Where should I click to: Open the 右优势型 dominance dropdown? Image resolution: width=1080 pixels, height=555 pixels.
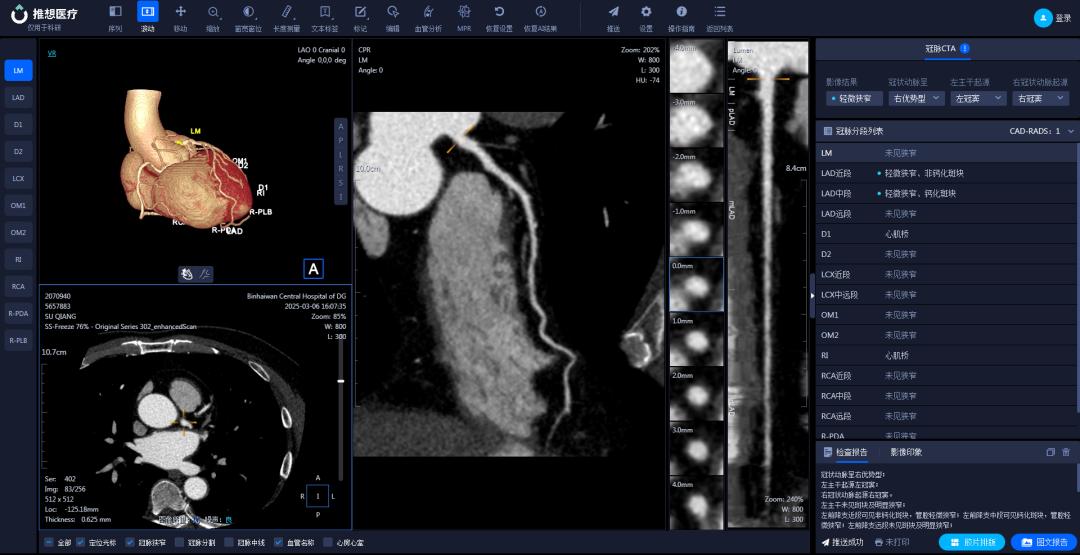click(x=915, y=98)
